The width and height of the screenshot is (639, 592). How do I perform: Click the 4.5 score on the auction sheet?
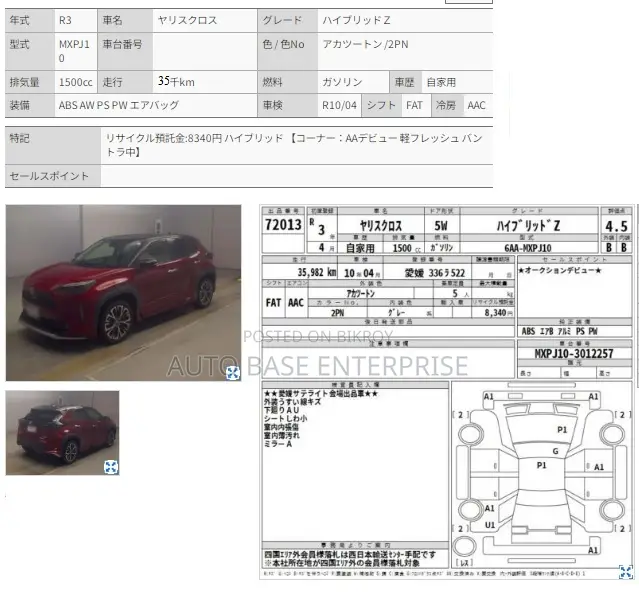tap(616, 226)
